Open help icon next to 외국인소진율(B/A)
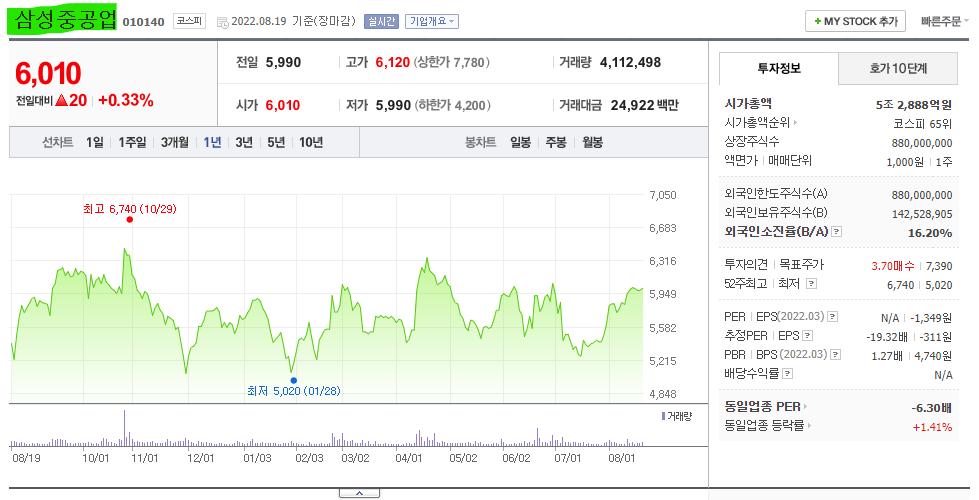This screenshot has height=500, width=979. pyautogui.click(x=837, y=232)
